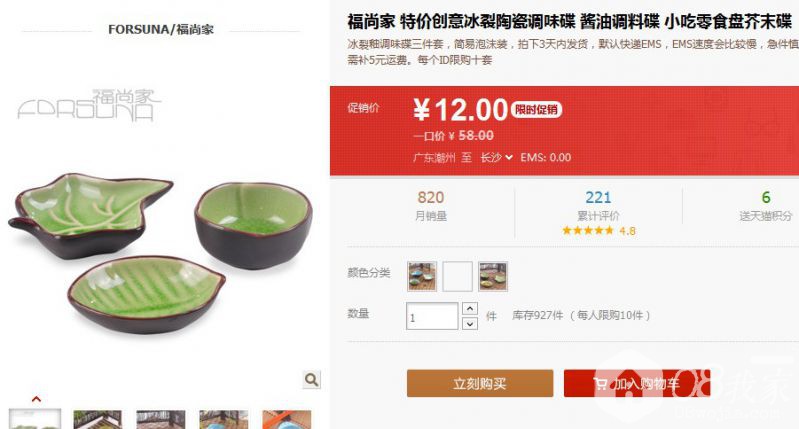This screenshot has width=799, height=429.
Task: Click the quantity input field
Action: [x=432, y=316]
